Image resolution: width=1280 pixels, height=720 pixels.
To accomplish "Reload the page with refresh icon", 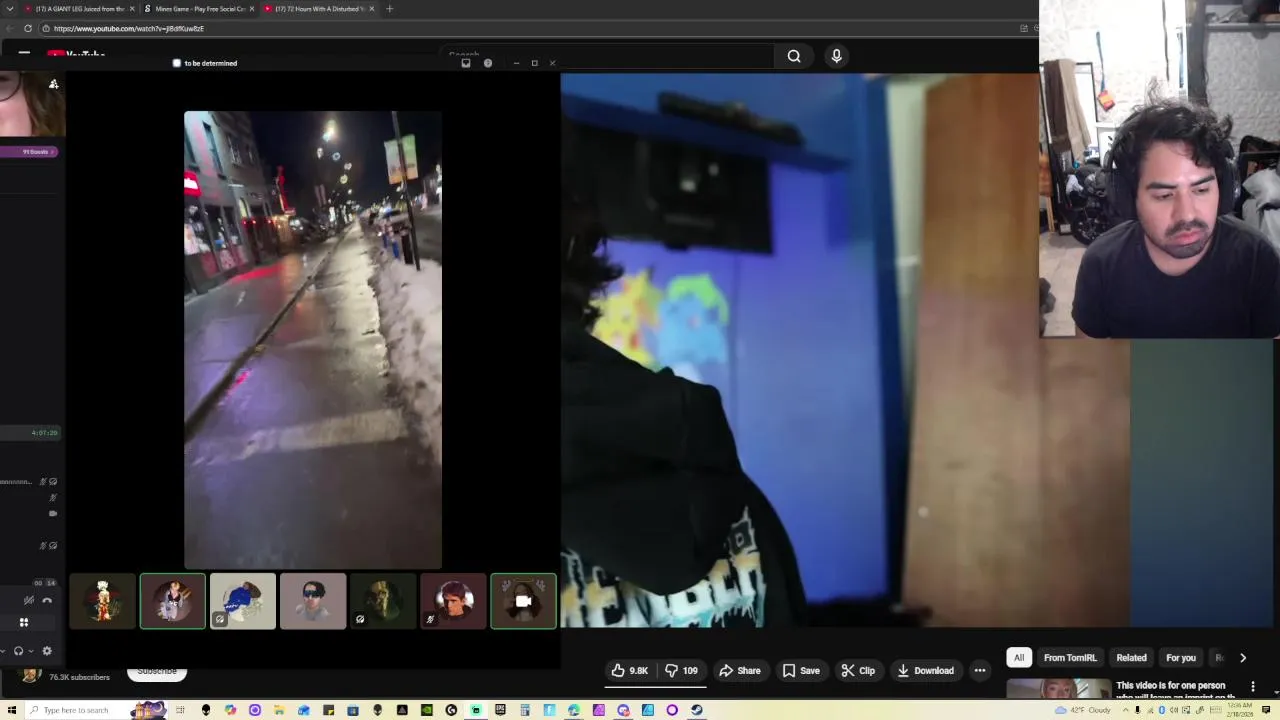I will (x=27, y=28).
